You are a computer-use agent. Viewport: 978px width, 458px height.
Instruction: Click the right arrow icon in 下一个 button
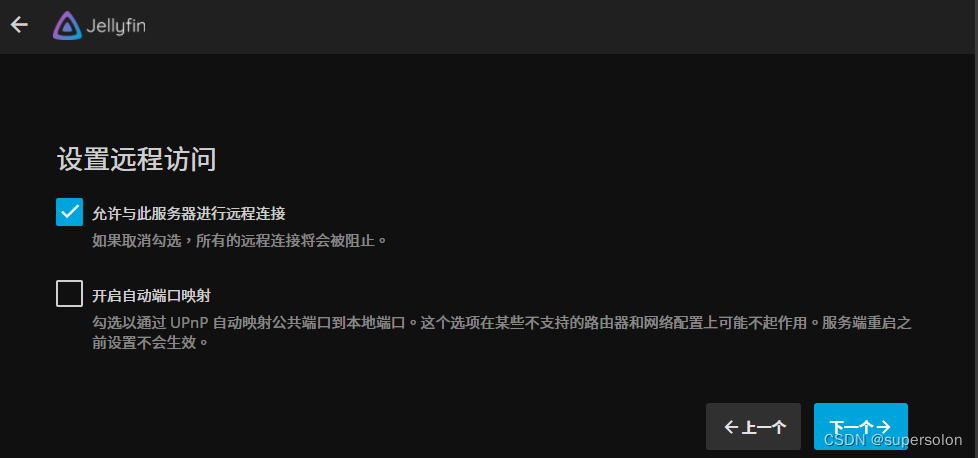(883, 427)
